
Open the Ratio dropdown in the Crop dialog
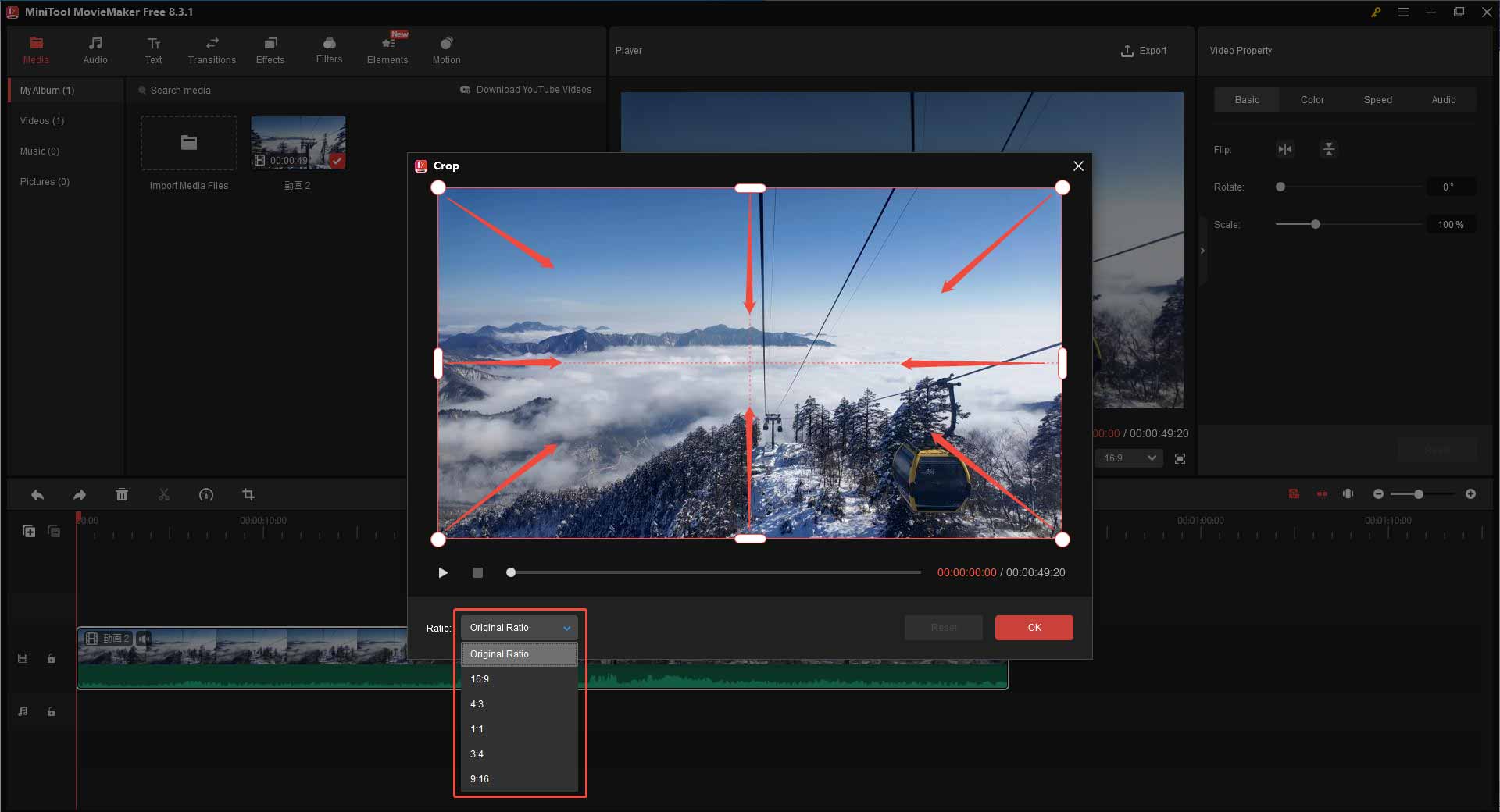pos(519,627)
